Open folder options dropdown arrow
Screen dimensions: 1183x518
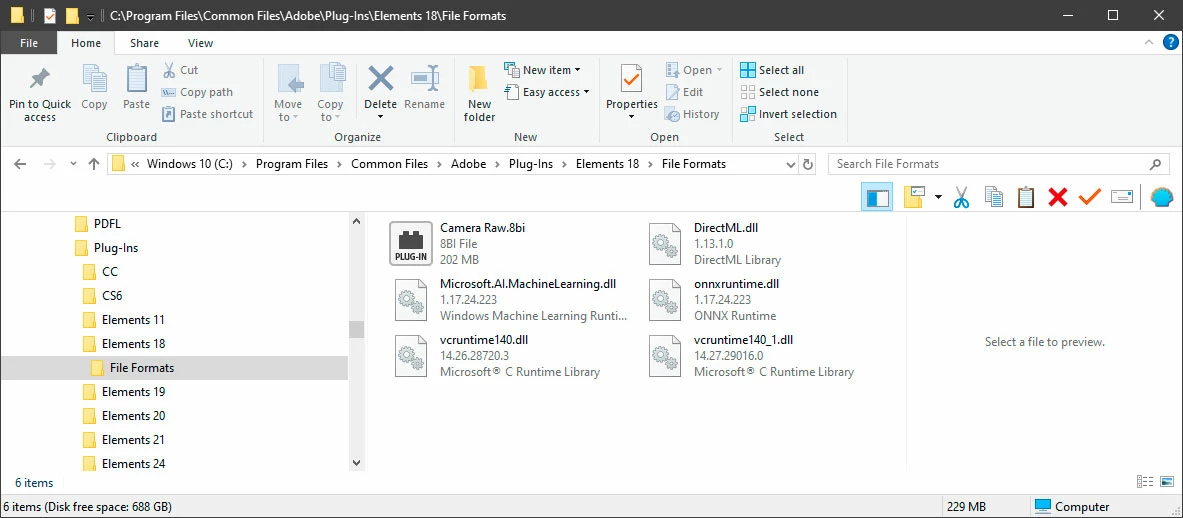(938, 198)
